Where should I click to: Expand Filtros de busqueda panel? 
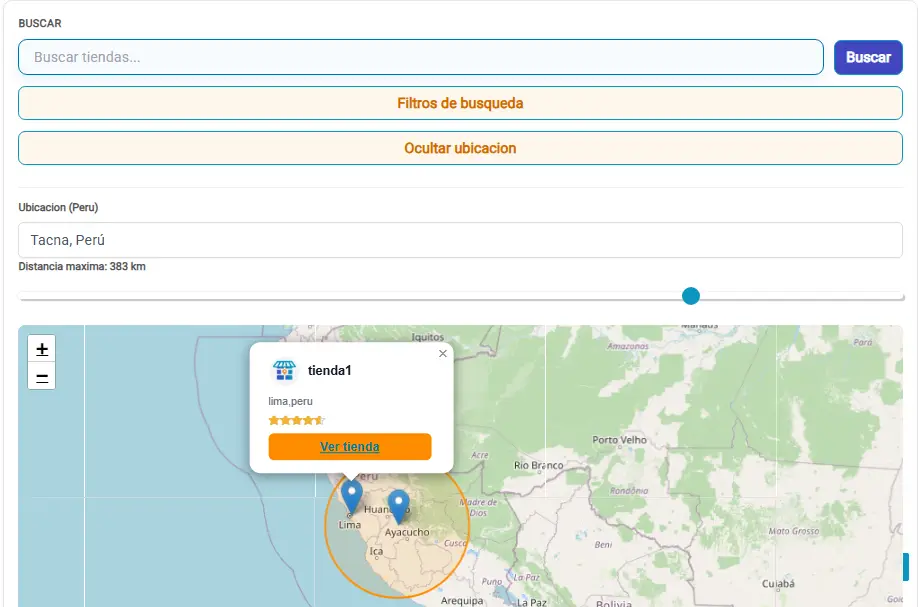(460, 103)
